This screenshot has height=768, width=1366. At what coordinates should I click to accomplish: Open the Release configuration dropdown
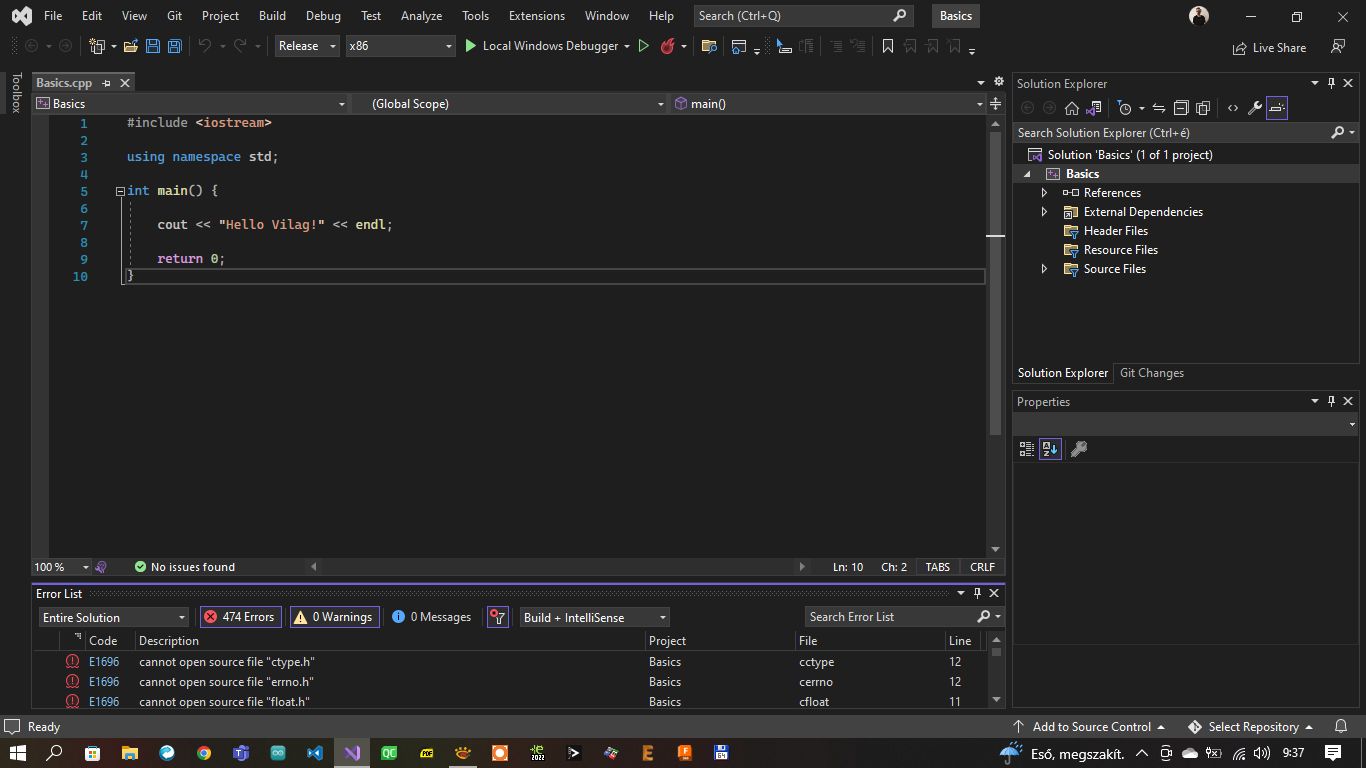(x=331, y=46)
